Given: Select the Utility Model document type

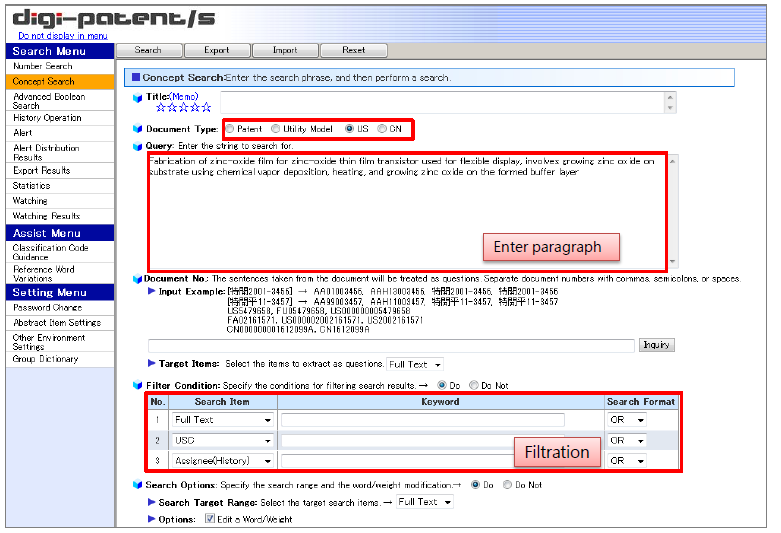Looking at the screenshot, I should [x=275, y=129].
